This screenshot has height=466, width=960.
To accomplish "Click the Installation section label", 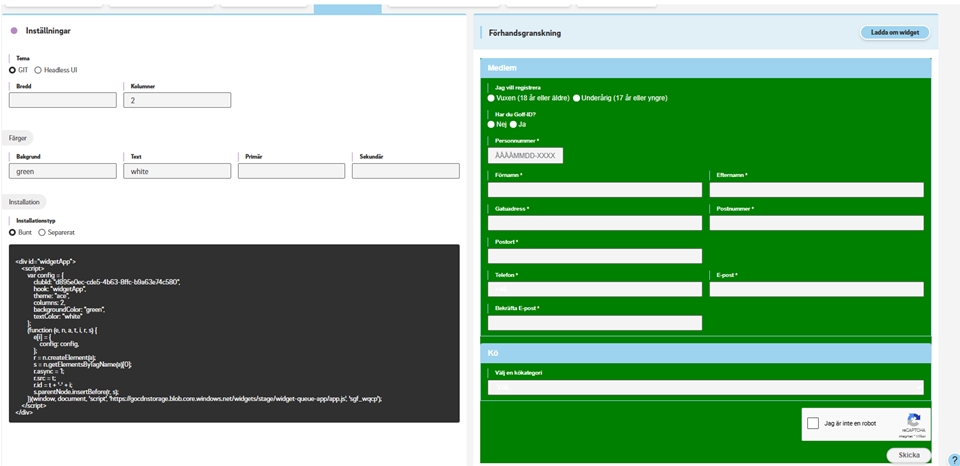I will click(24, 201).
